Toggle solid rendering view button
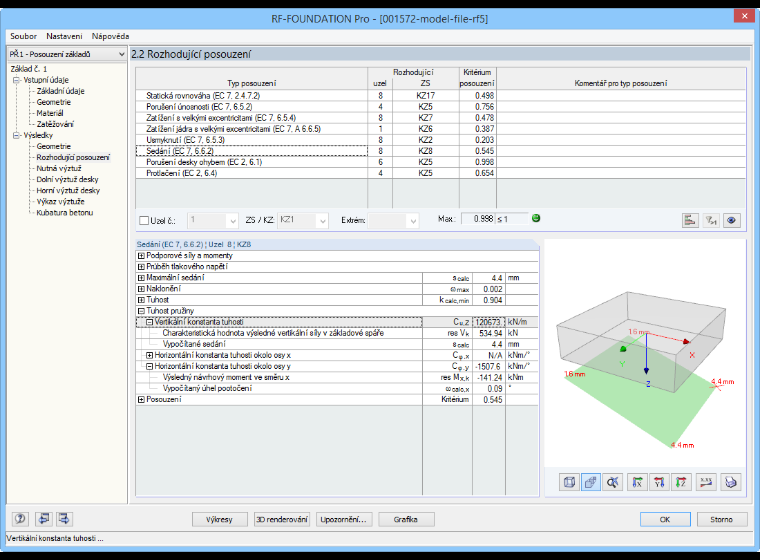This screenshot has height=560, width=760. coord(590,482)
